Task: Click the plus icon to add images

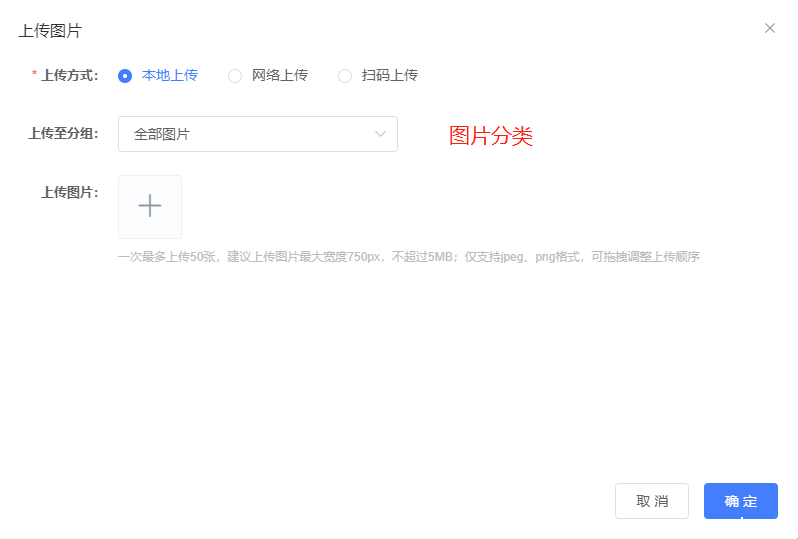Action: coord(150,207)
